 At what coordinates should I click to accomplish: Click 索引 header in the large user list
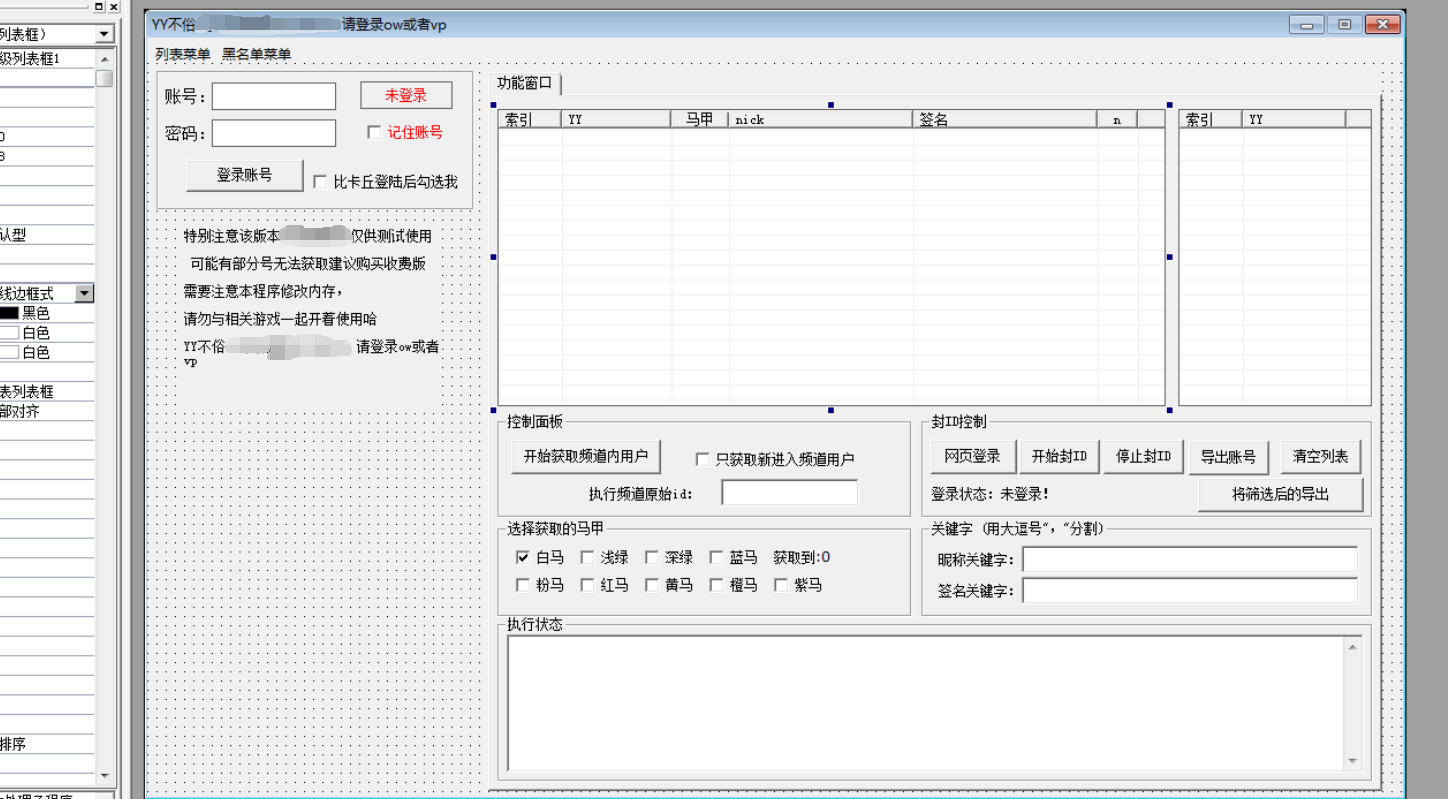530,119
